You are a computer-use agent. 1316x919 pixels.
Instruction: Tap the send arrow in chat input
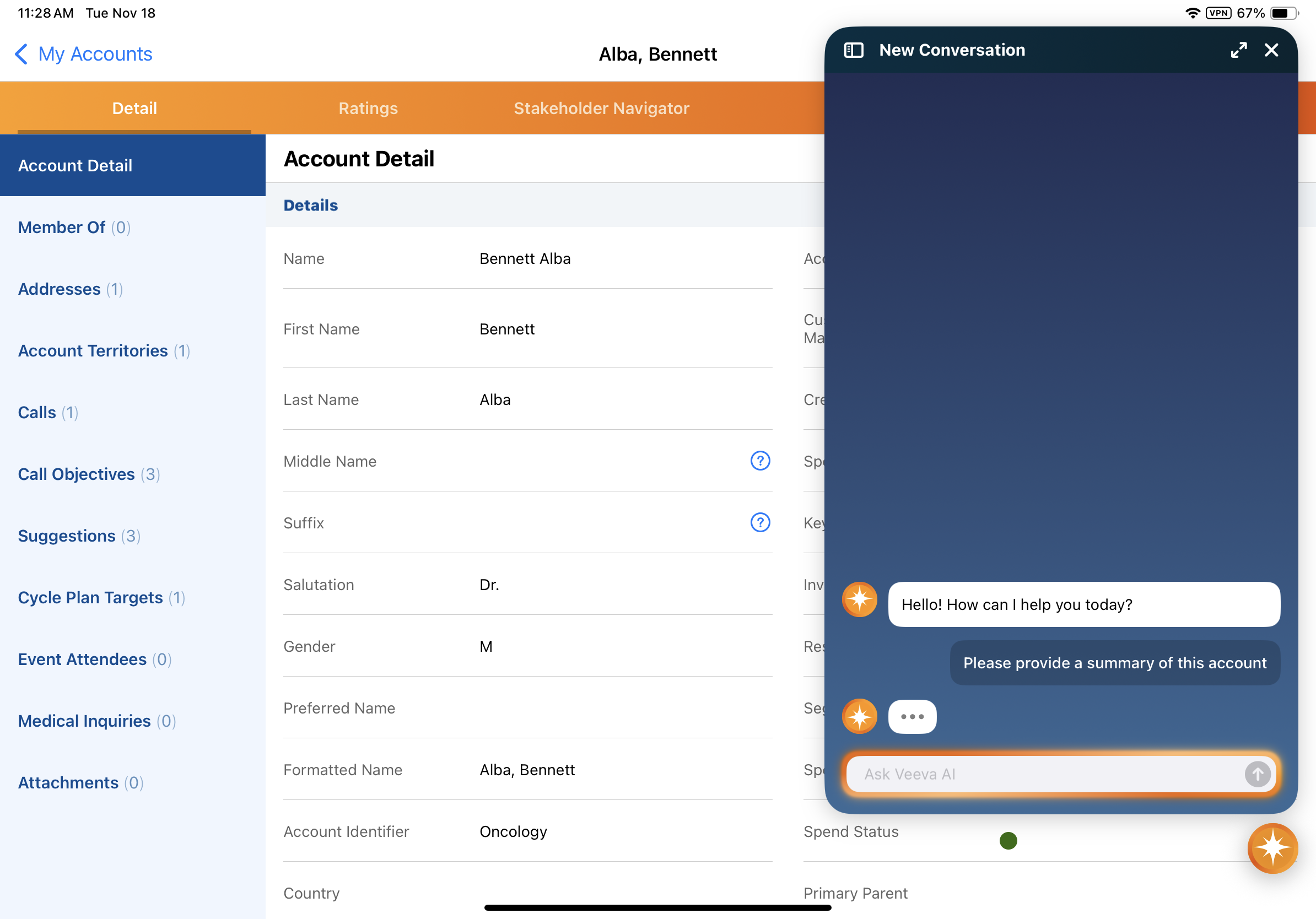click(1257, 774)
